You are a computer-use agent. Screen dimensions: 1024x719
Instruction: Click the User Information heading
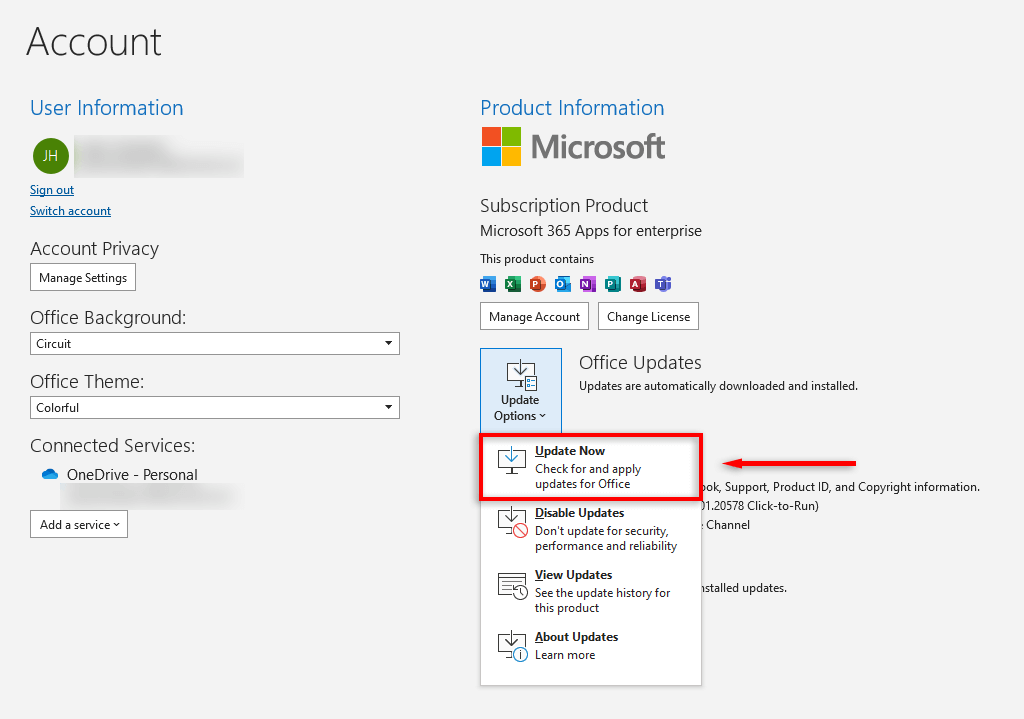point(106,108)
